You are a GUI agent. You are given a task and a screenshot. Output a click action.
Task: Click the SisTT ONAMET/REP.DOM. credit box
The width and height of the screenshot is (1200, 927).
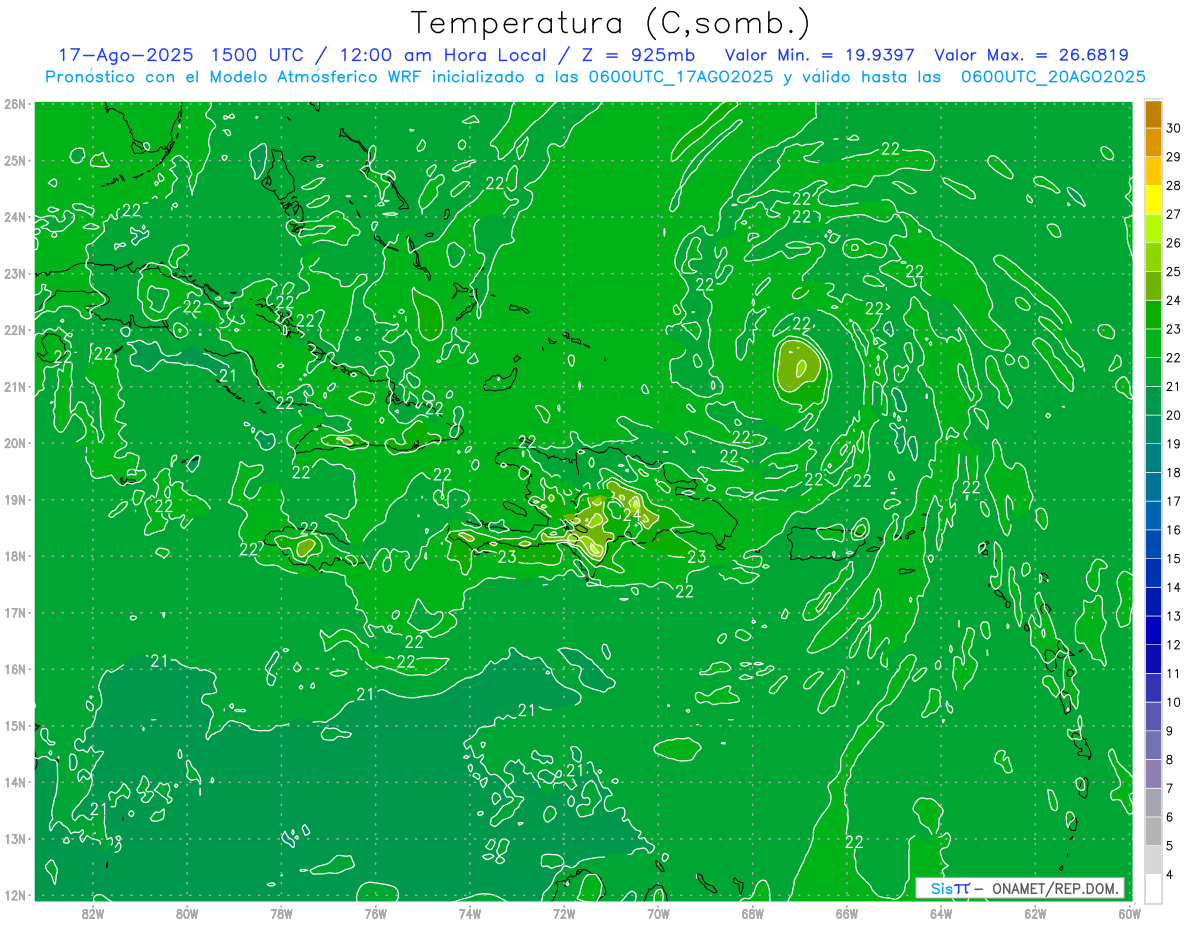(1020, 887)
